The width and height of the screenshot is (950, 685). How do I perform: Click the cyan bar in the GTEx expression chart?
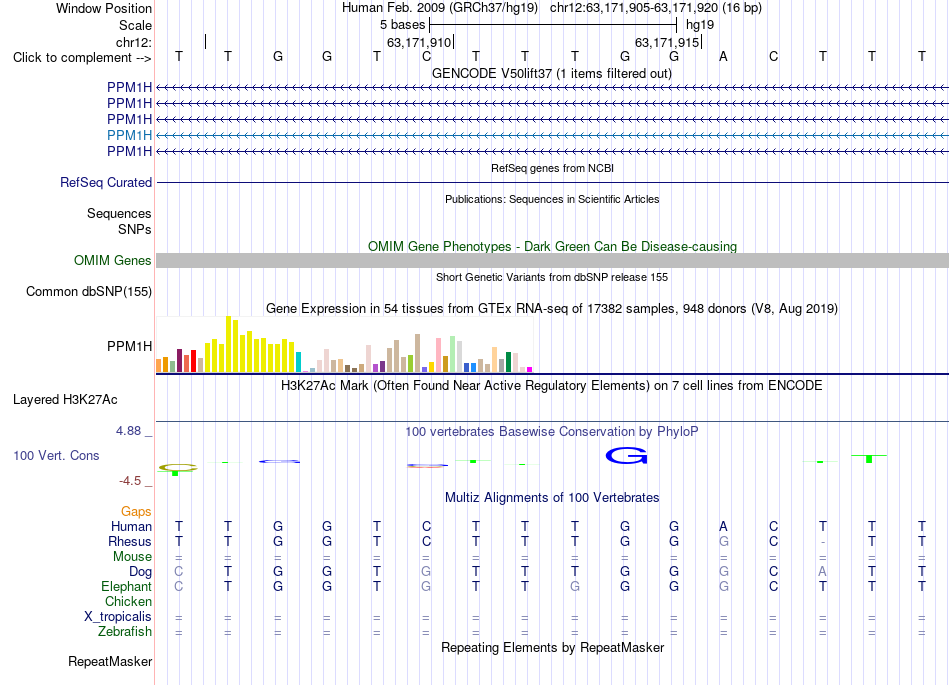tap(298, 362)
